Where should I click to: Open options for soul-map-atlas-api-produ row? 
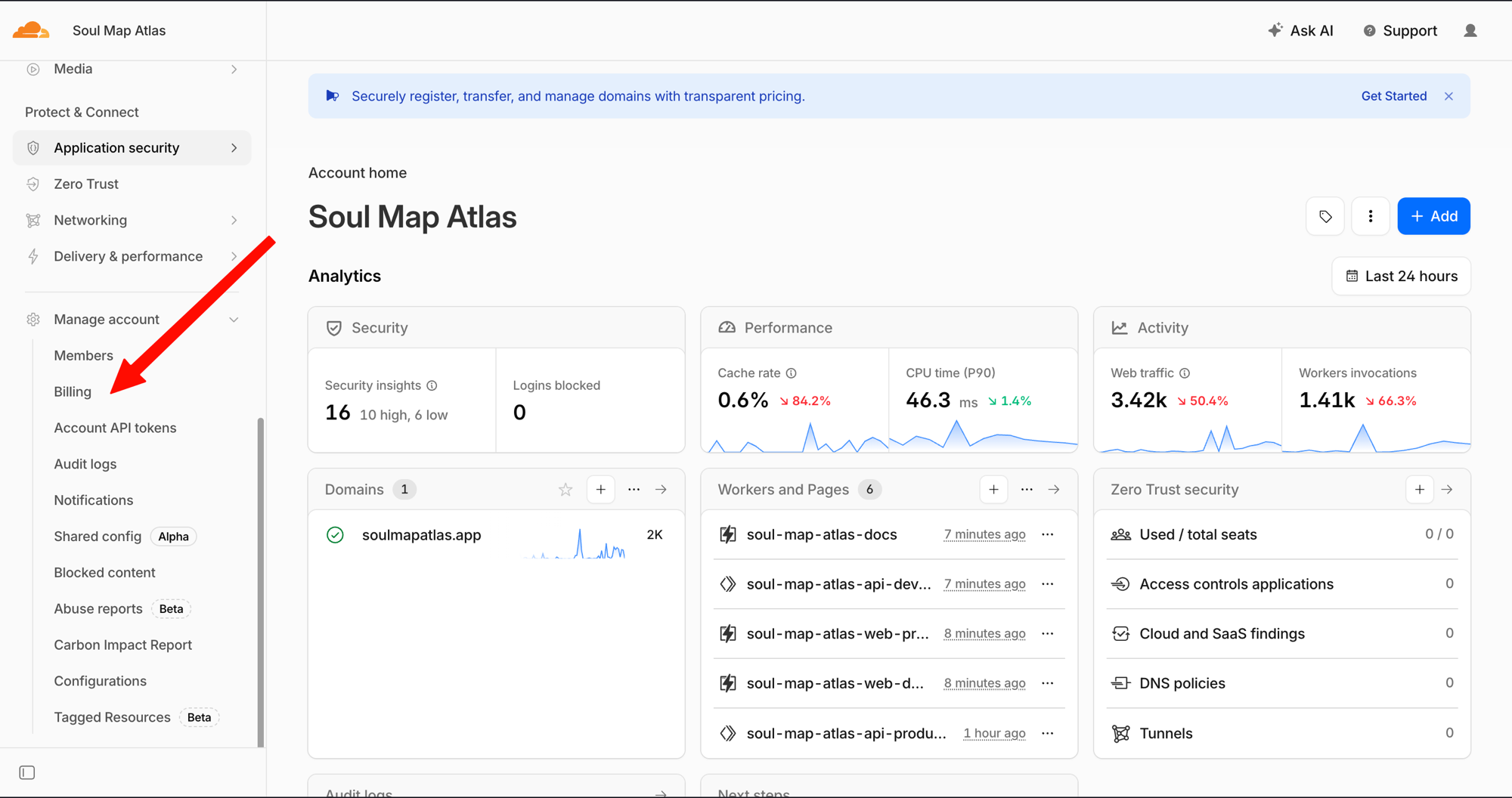tap(1048, 733)
